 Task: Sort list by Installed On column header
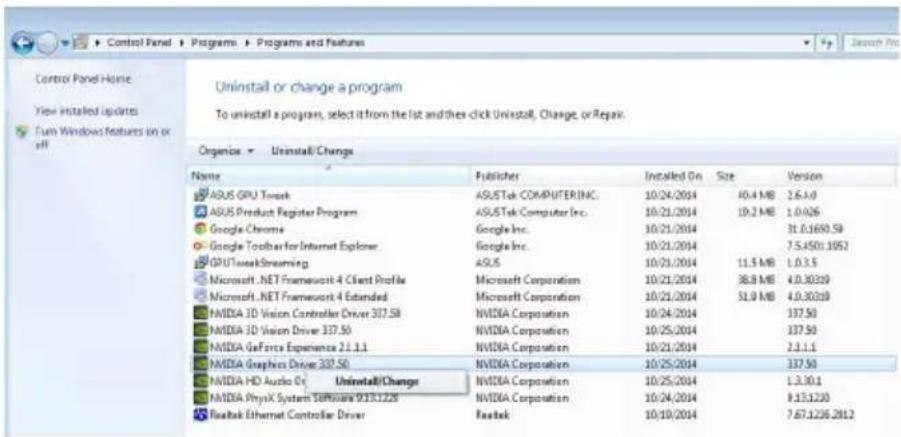tap(677, 175)
